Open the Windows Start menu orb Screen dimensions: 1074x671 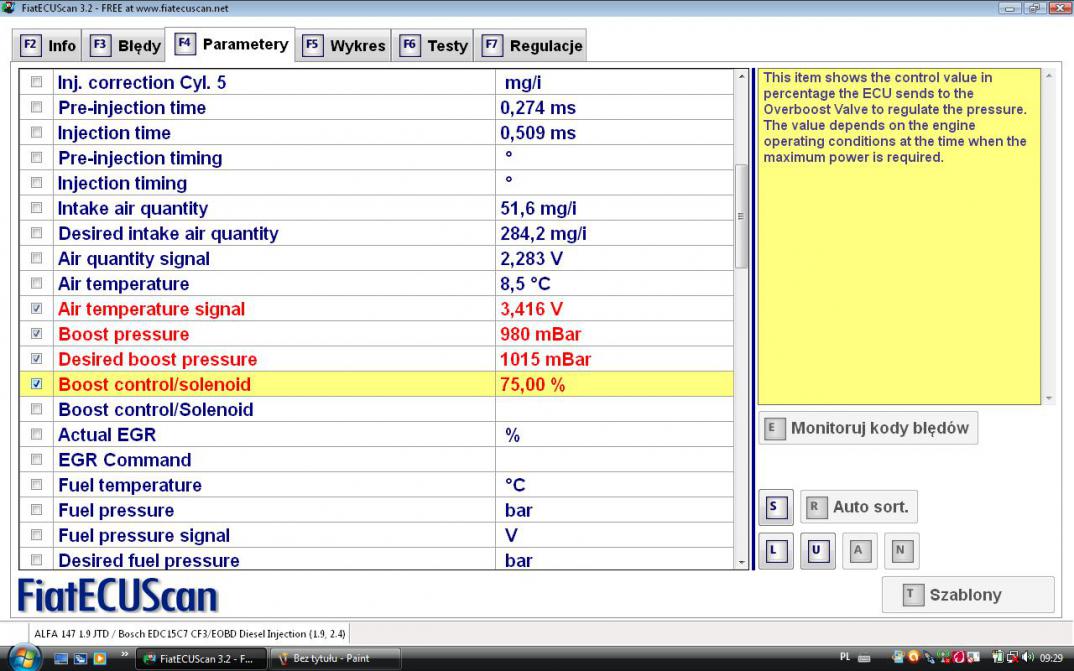pos(24,657)
